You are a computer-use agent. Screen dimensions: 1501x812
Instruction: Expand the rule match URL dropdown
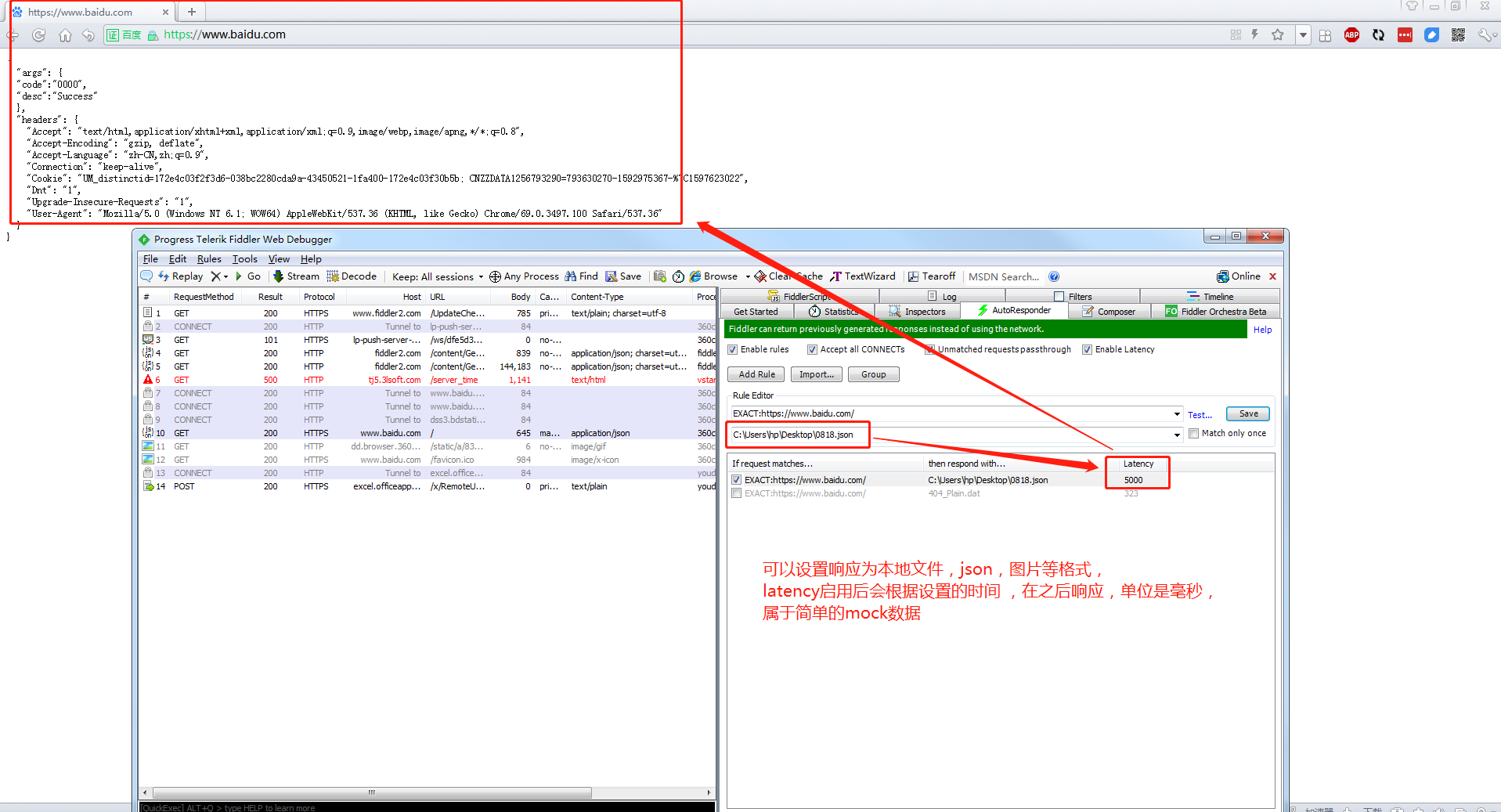click(1177, 414)
